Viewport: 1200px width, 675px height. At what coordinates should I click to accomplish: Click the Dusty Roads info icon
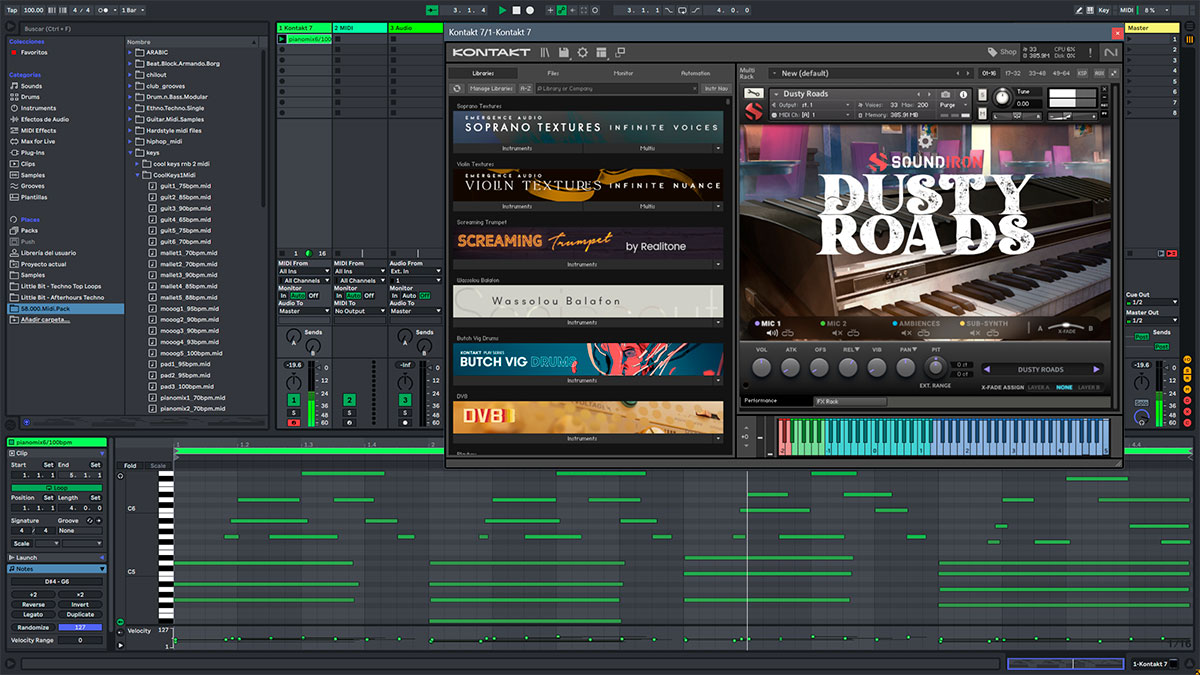963,94
